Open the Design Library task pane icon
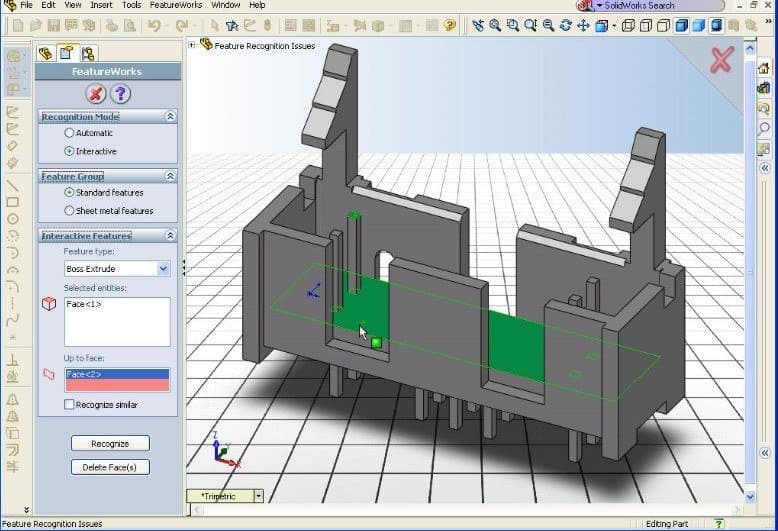The height and width of the screenshot is (531, 778). [x=764, y=87]
